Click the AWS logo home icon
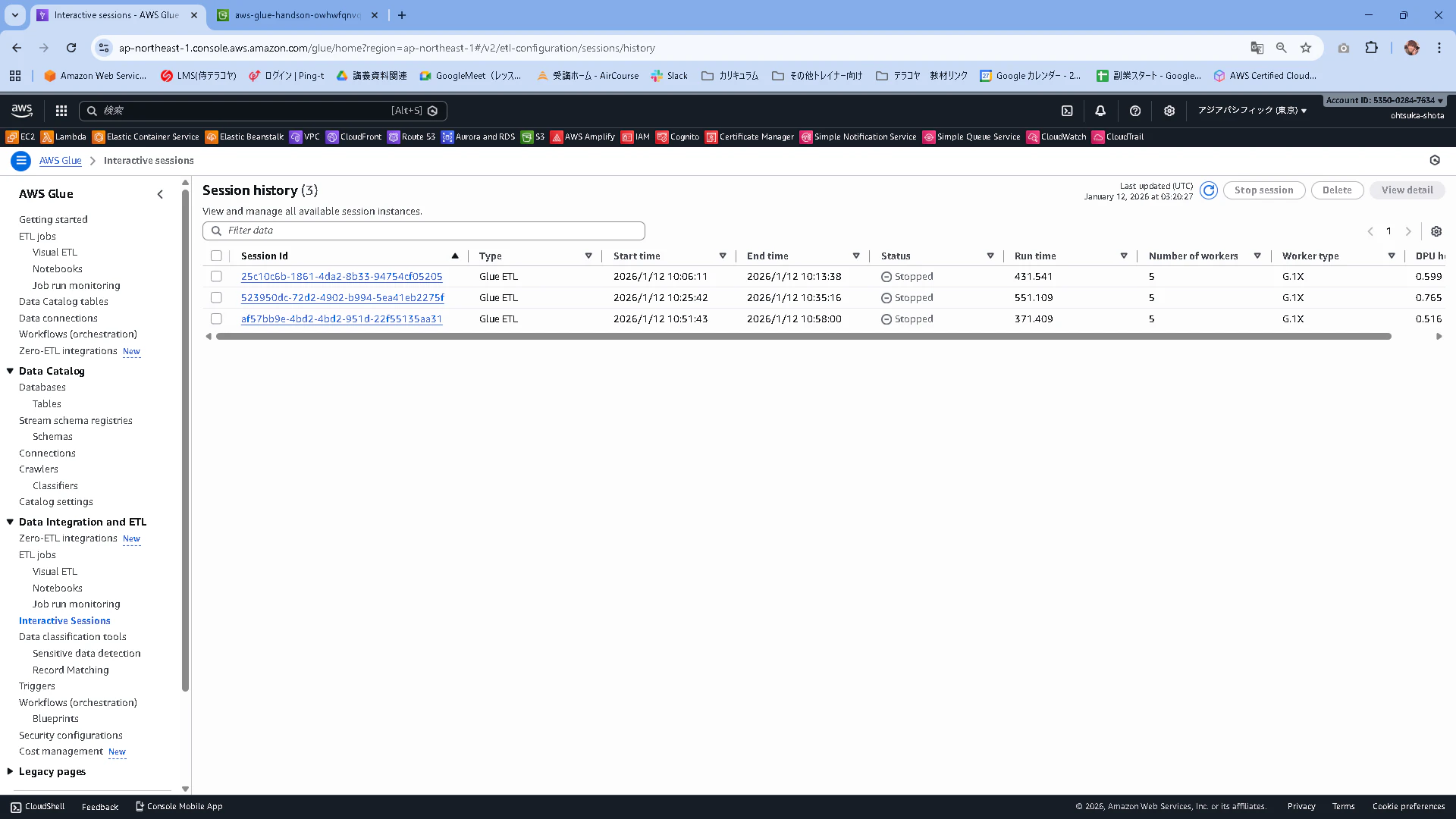 [x=22, y=111]
